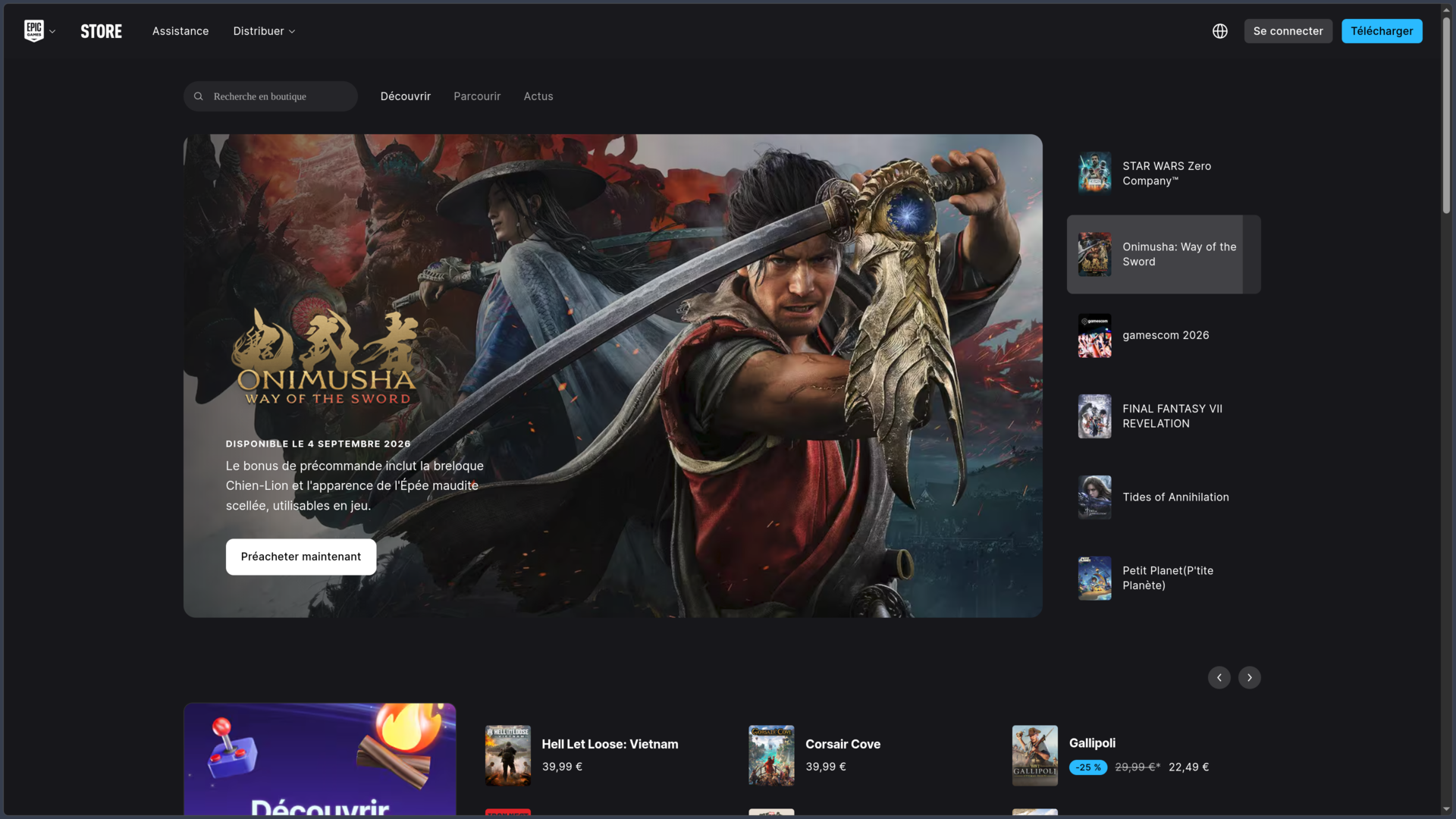
Task: Click the Hell Let Loose: Vietnam title
Action: coord(610,745)
